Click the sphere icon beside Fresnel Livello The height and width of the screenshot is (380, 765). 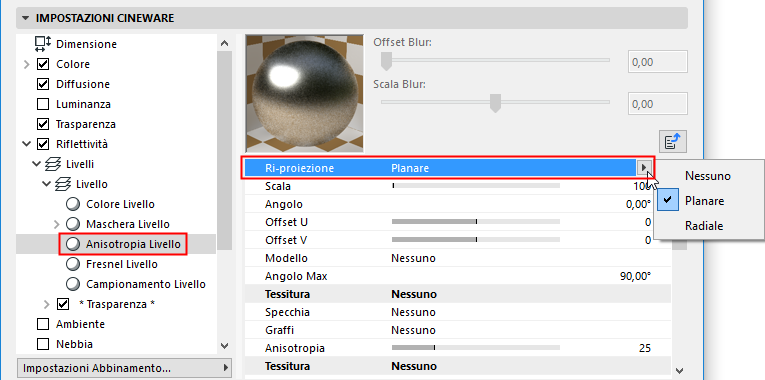[73, 264]
